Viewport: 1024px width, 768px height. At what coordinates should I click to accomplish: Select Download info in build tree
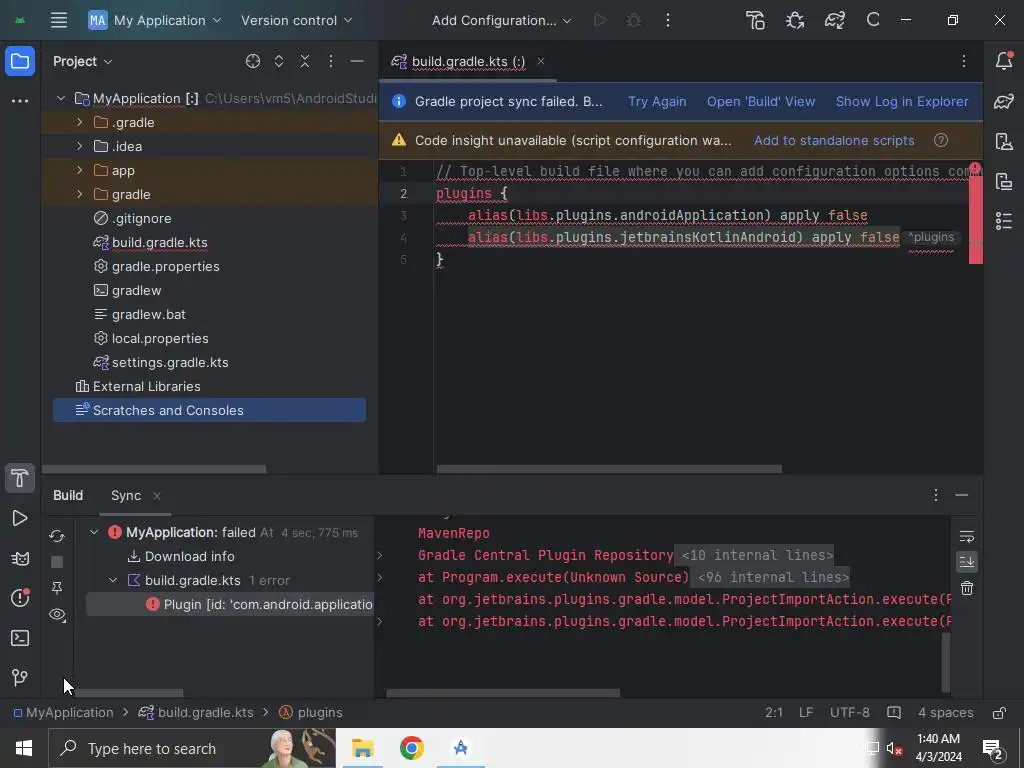click(x=189, y=556)
